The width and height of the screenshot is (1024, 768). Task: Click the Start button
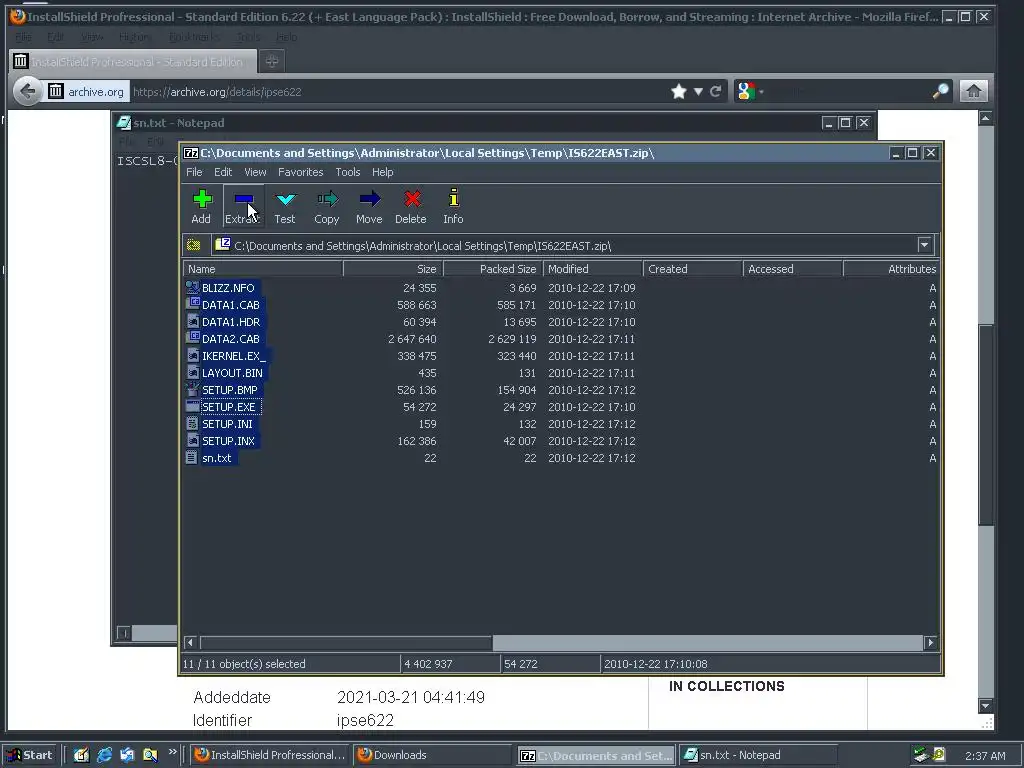click(31, 755)
